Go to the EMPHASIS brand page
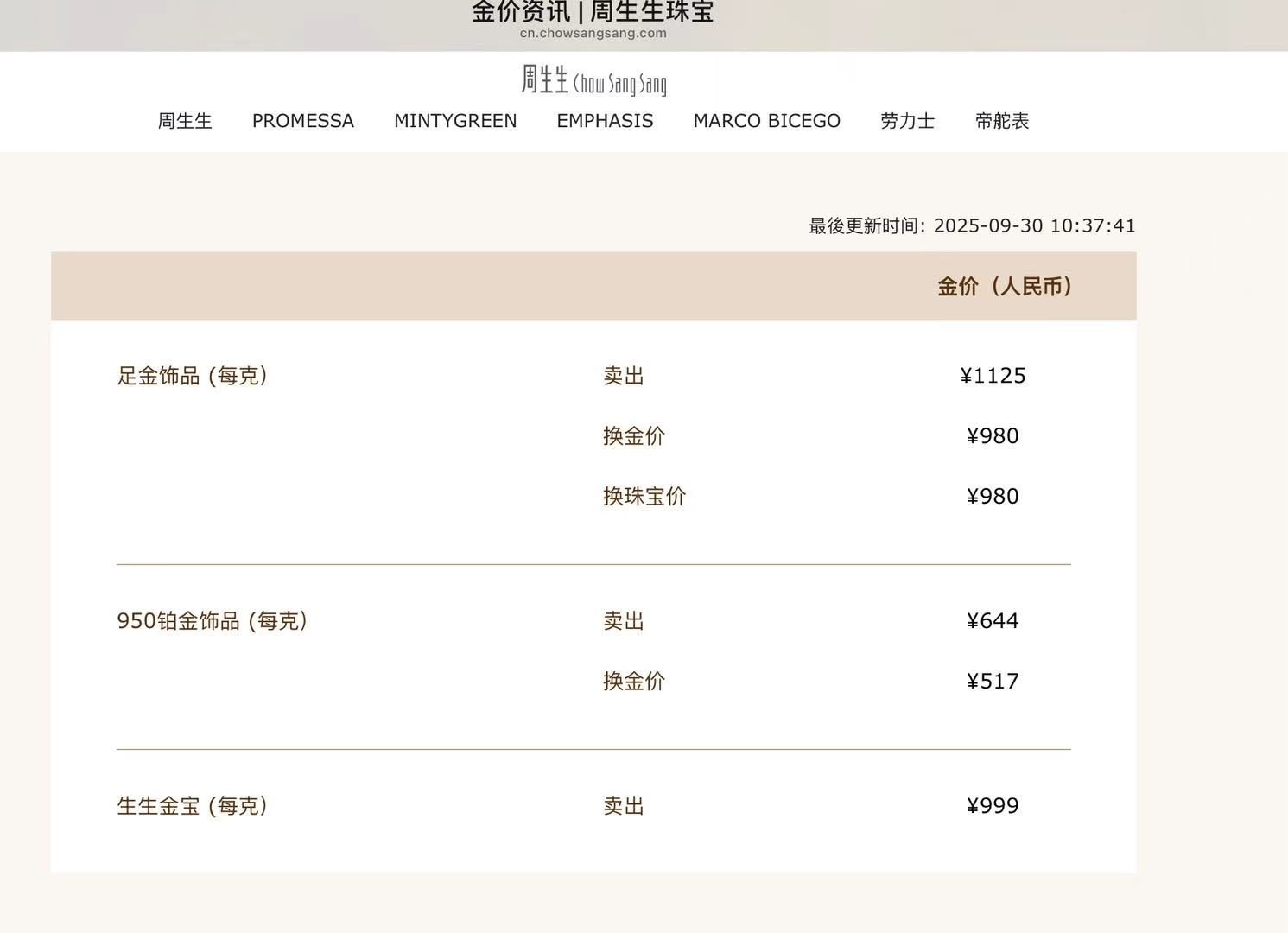Screen dimensions: 1288x933 pyautogui.click(x=605, y=121)
